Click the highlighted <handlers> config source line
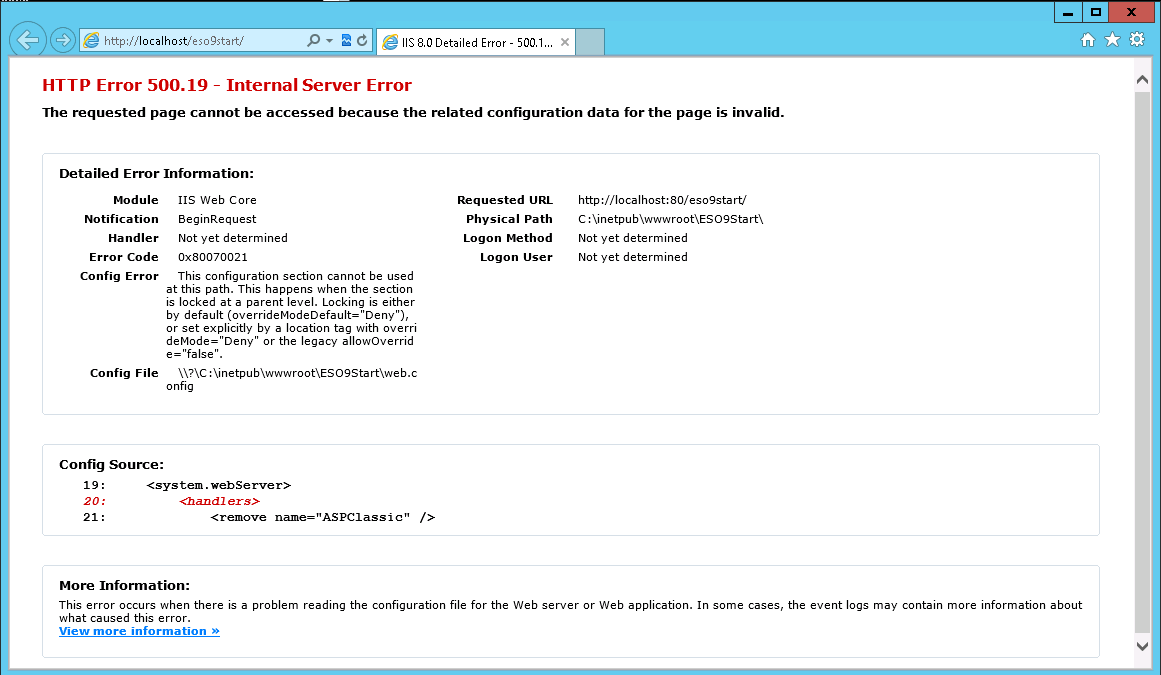This screenshot has height=675, width=1161. (219, 502)
